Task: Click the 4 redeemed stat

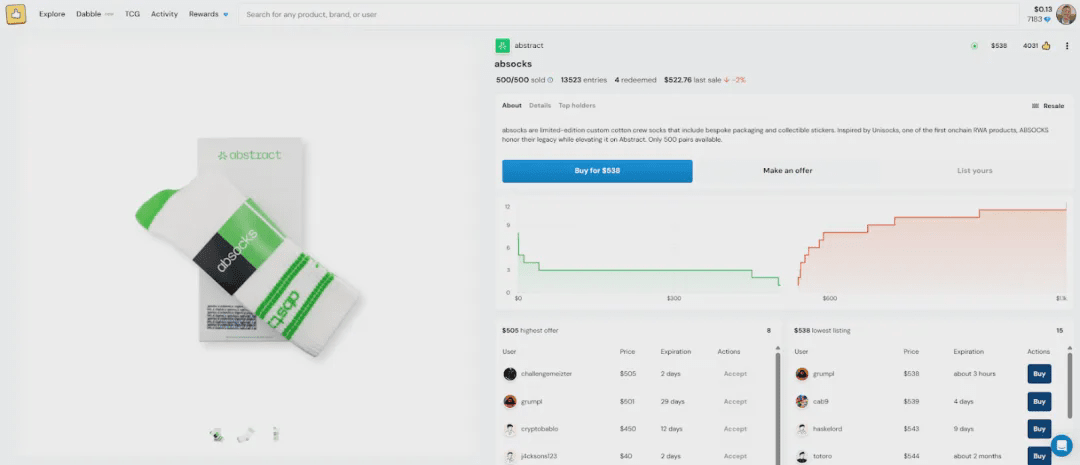Action: [x=634, y=80]
